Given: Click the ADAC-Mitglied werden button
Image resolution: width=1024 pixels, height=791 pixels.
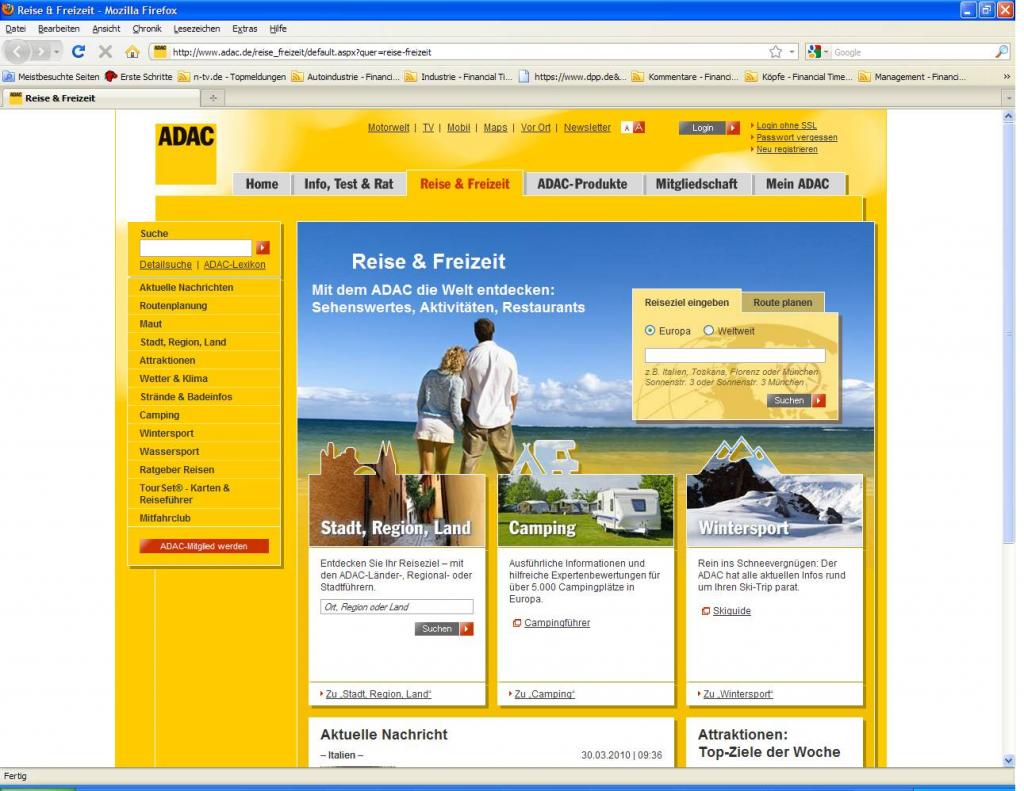Looking at the screenshot, I should [x=204, y=546].
